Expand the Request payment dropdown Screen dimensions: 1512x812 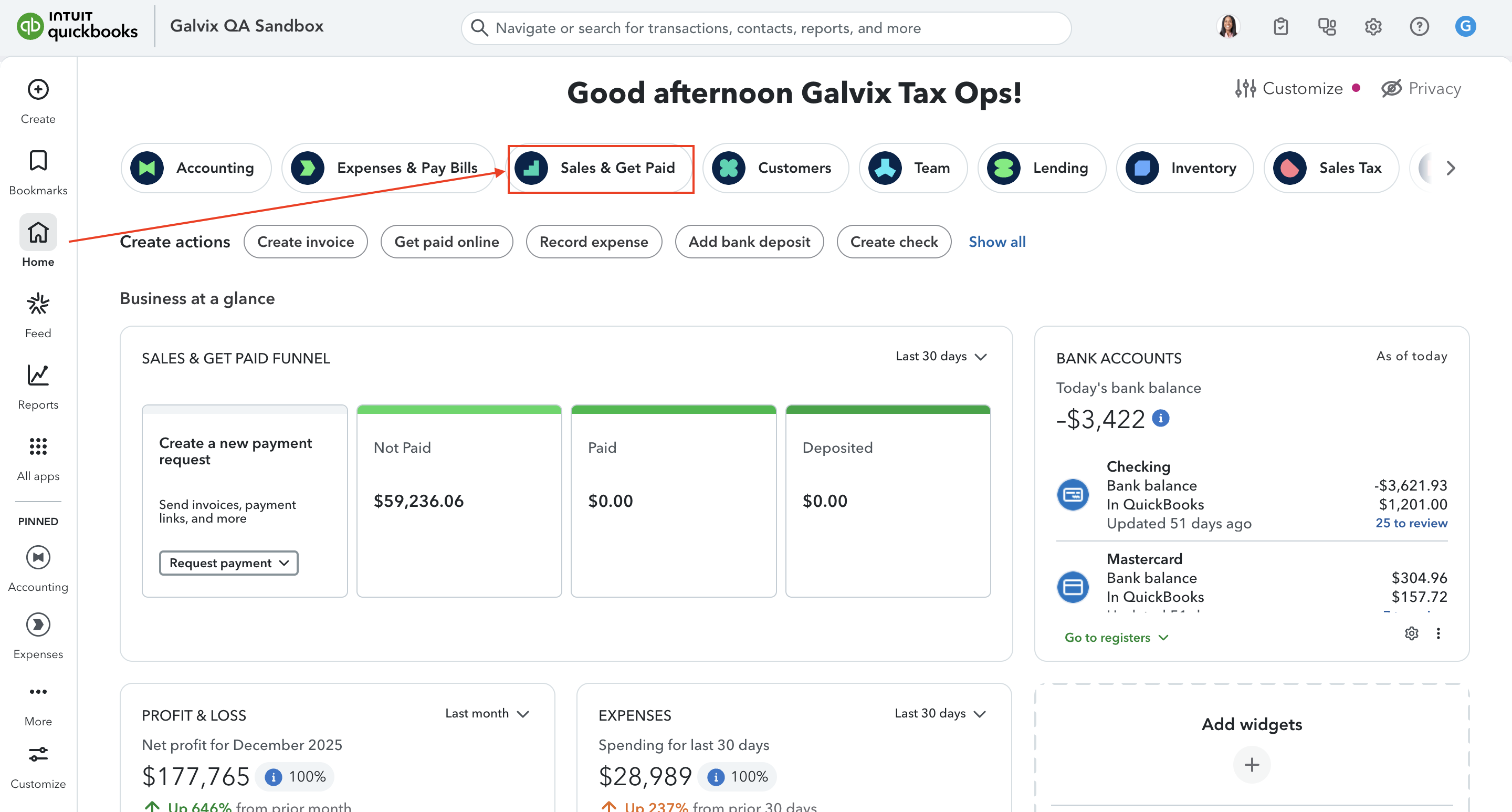tap(228, 563)
